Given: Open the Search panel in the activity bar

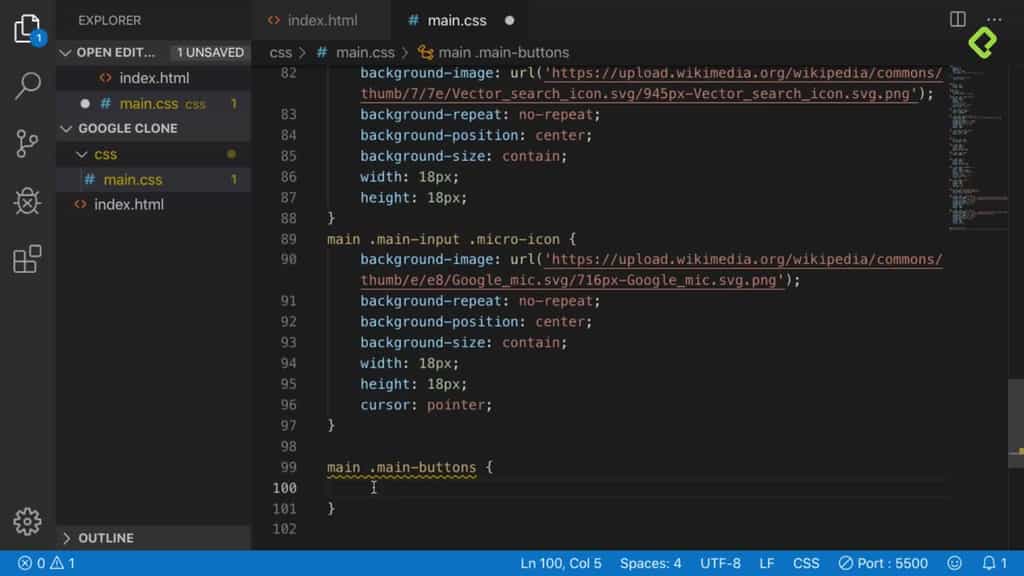Looking at the screenshot, I should click(x=26, y=86).
